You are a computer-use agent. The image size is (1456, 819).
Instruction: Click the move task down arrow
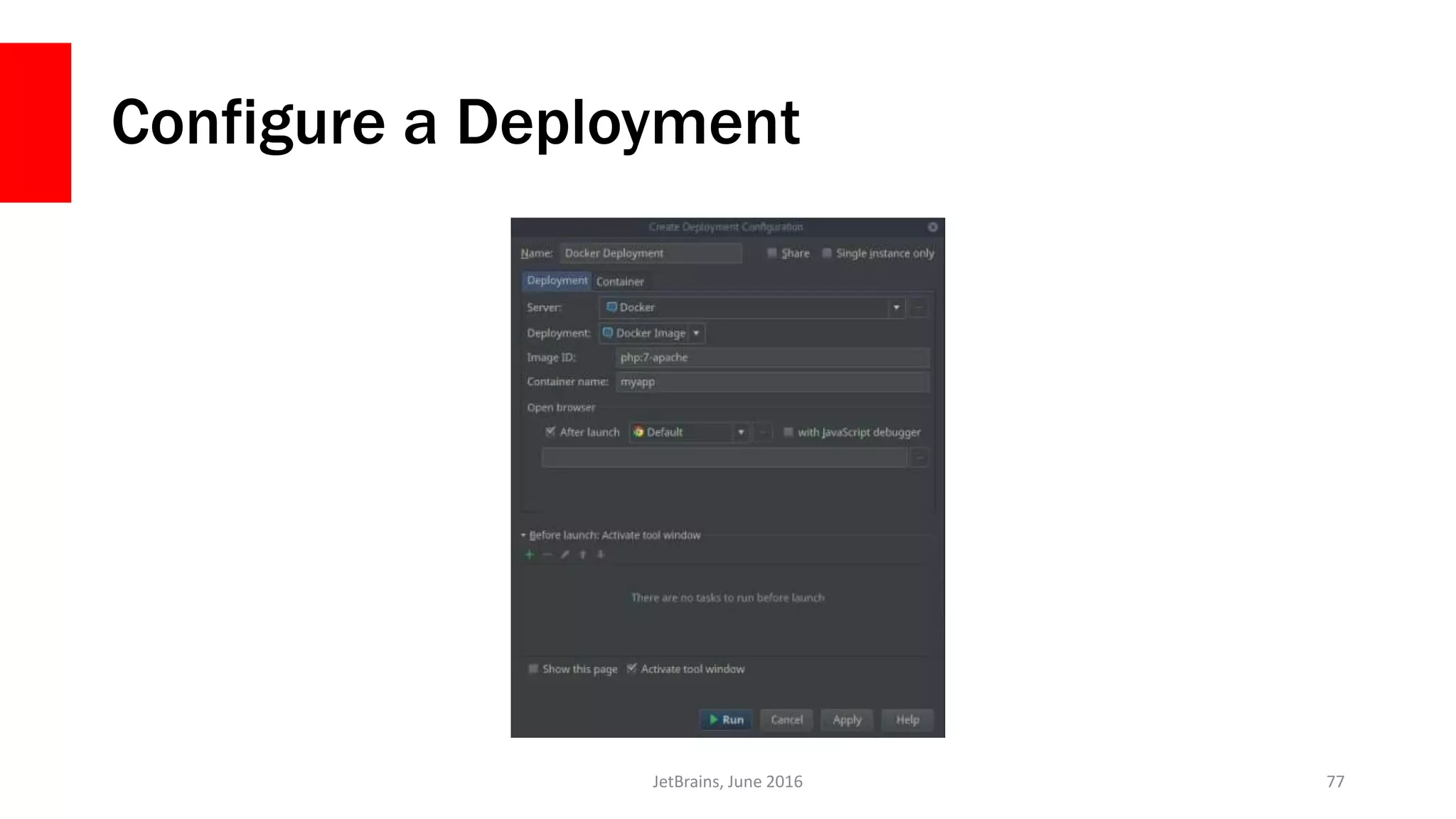[x=601, y=555]
